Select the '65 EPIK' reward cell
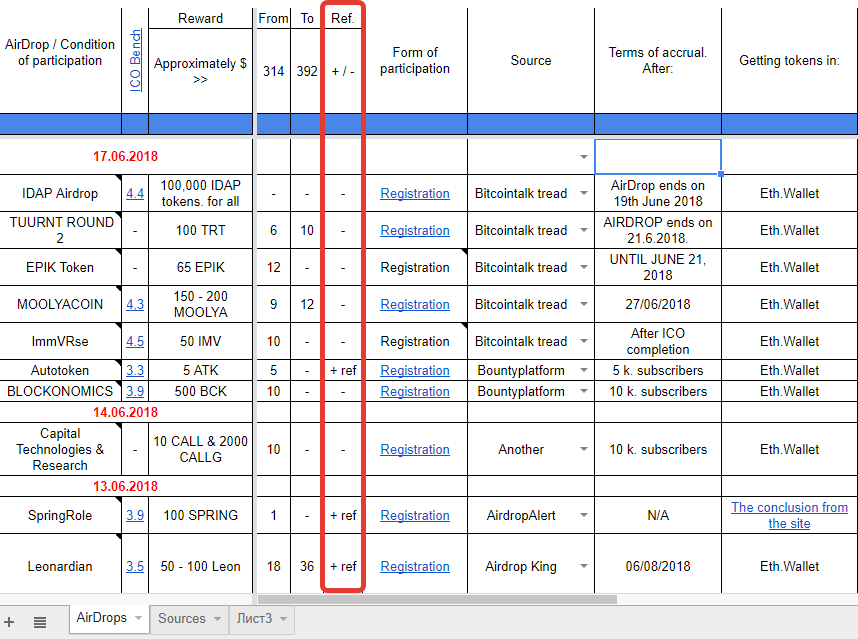 point(200,267)
